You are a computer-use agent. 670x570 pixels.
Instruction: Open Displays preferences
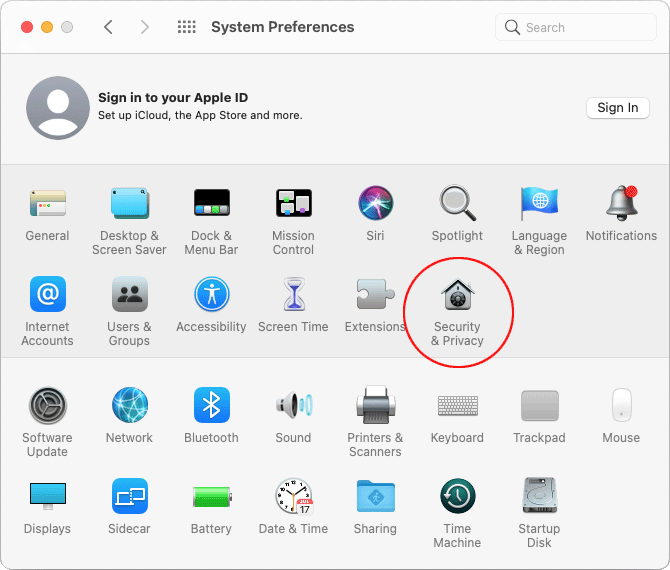click(x=47, y=496)
